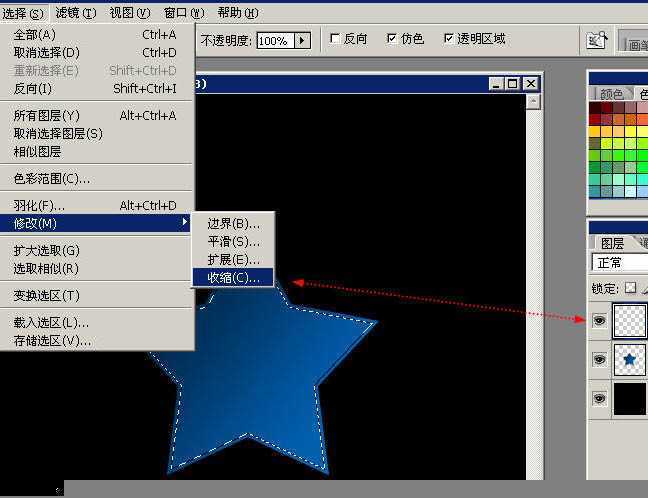648x498 pixels.
Task: Toggle the 反向 checkbox in options bar
Action: click(x=335, y=38)
